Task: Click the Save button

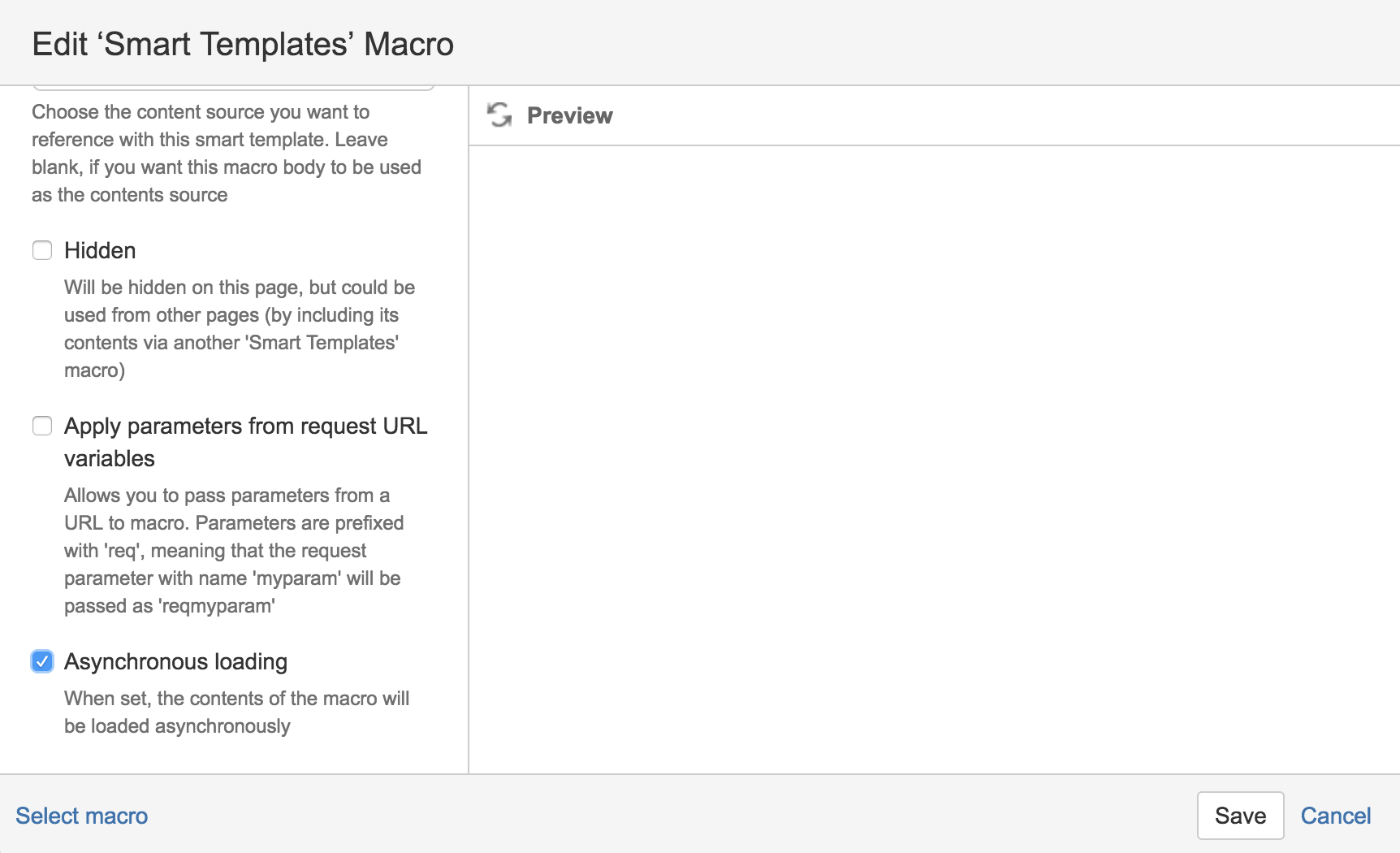Action: tap(1240, 816)
